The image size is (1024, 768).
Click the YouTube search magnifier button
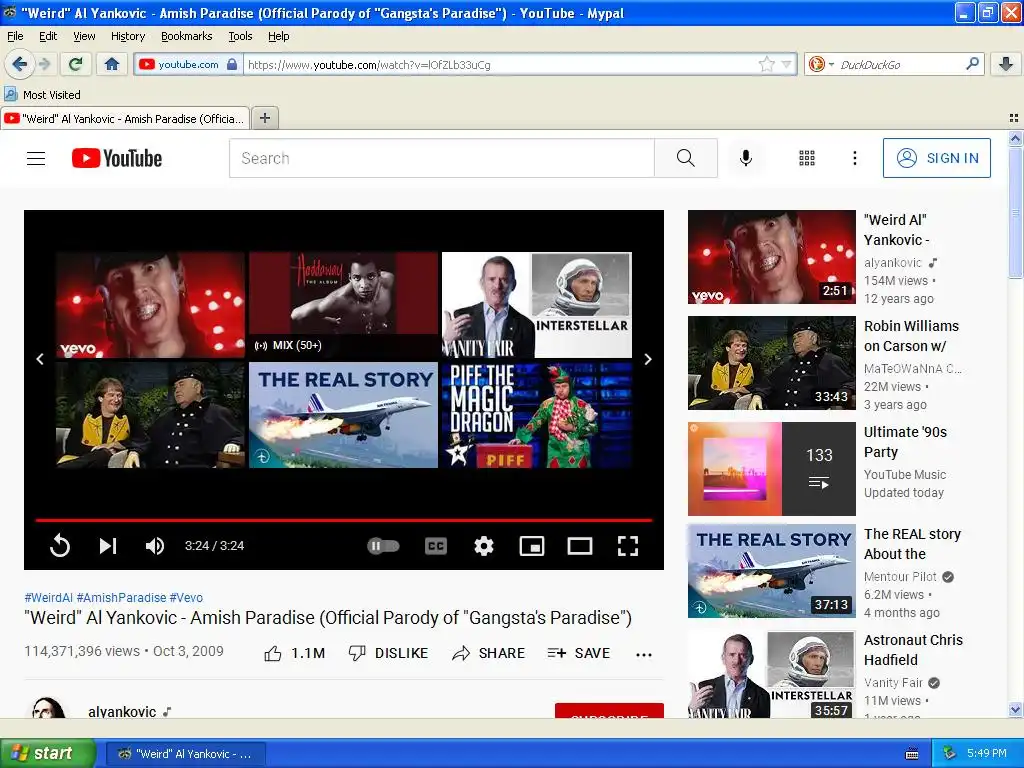pyautogui.click(x=686, y=158)
